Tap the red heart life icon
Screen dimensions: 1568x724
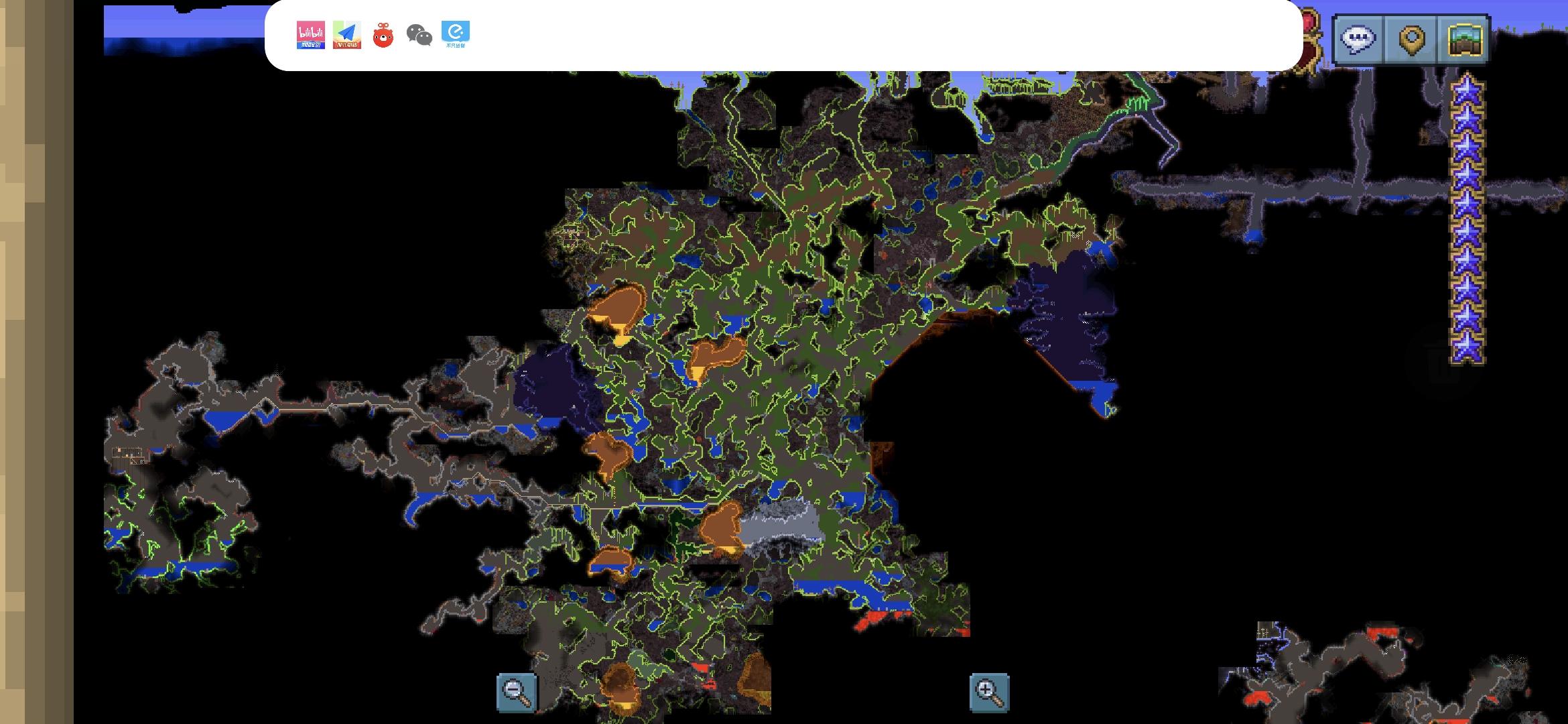tap(1310, 27)
